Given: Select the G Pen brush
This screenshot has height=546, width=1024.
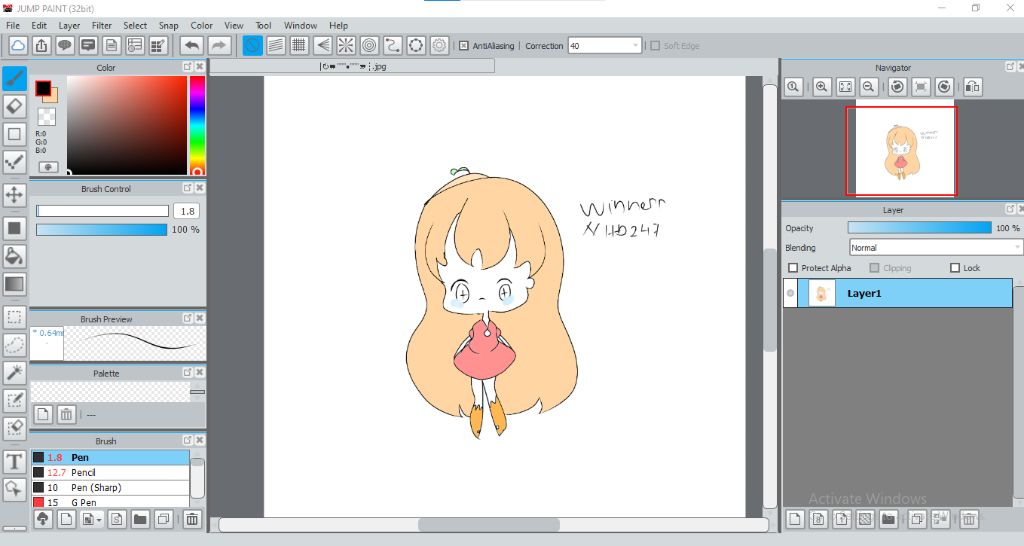Looking at the screenshot, I should (x=110, y=502).
